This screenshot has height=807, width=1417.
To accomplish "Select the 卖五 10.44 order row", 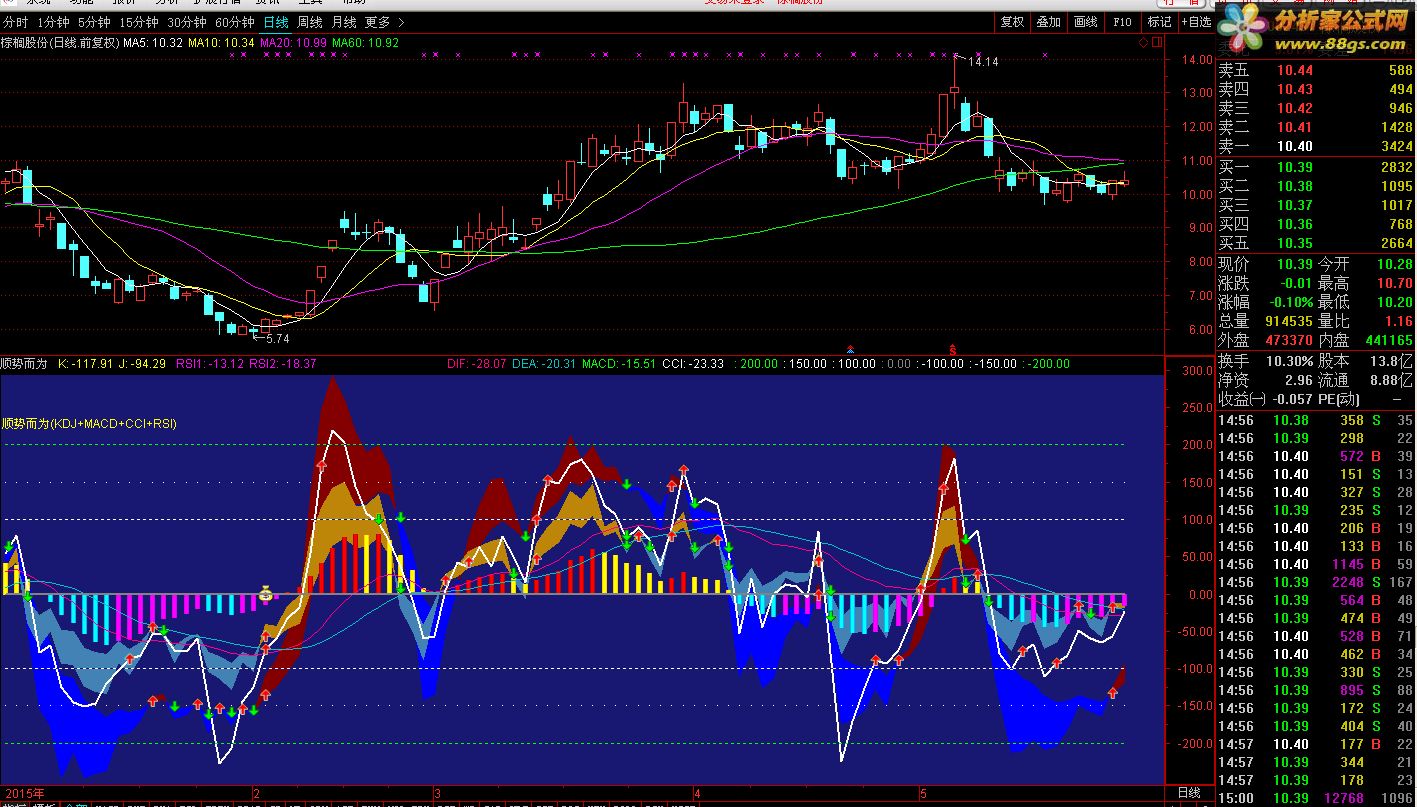I will coord(1316,70).
